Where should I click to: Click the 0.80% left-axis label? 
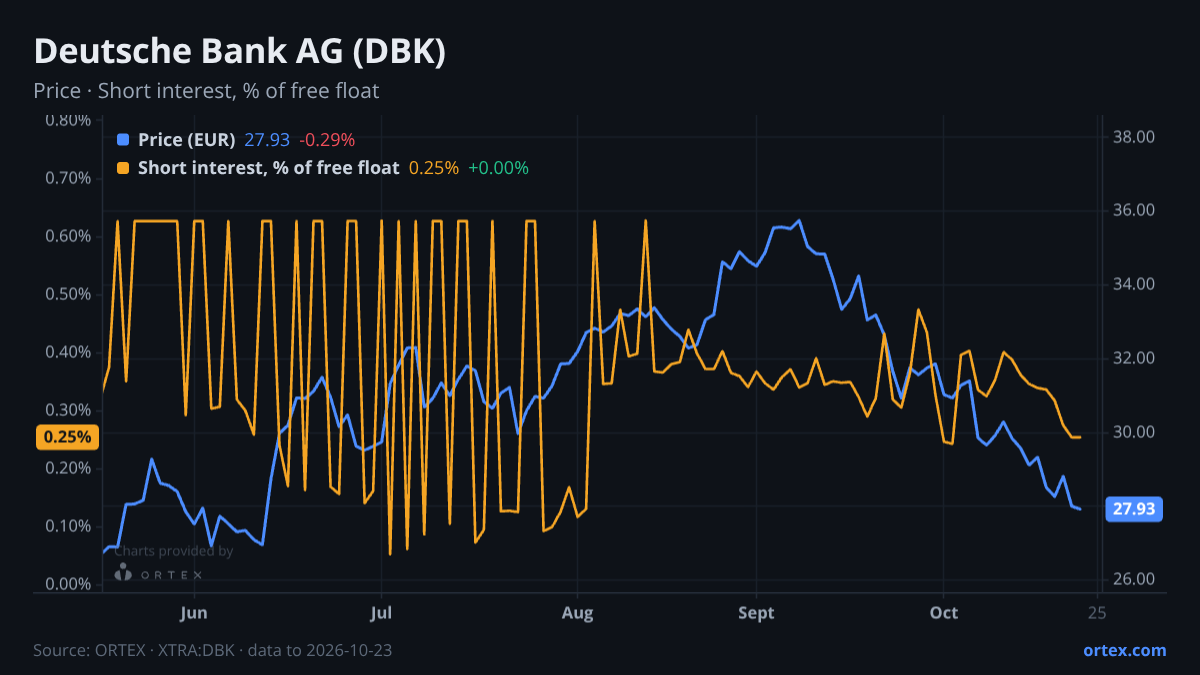coord(68,120)
